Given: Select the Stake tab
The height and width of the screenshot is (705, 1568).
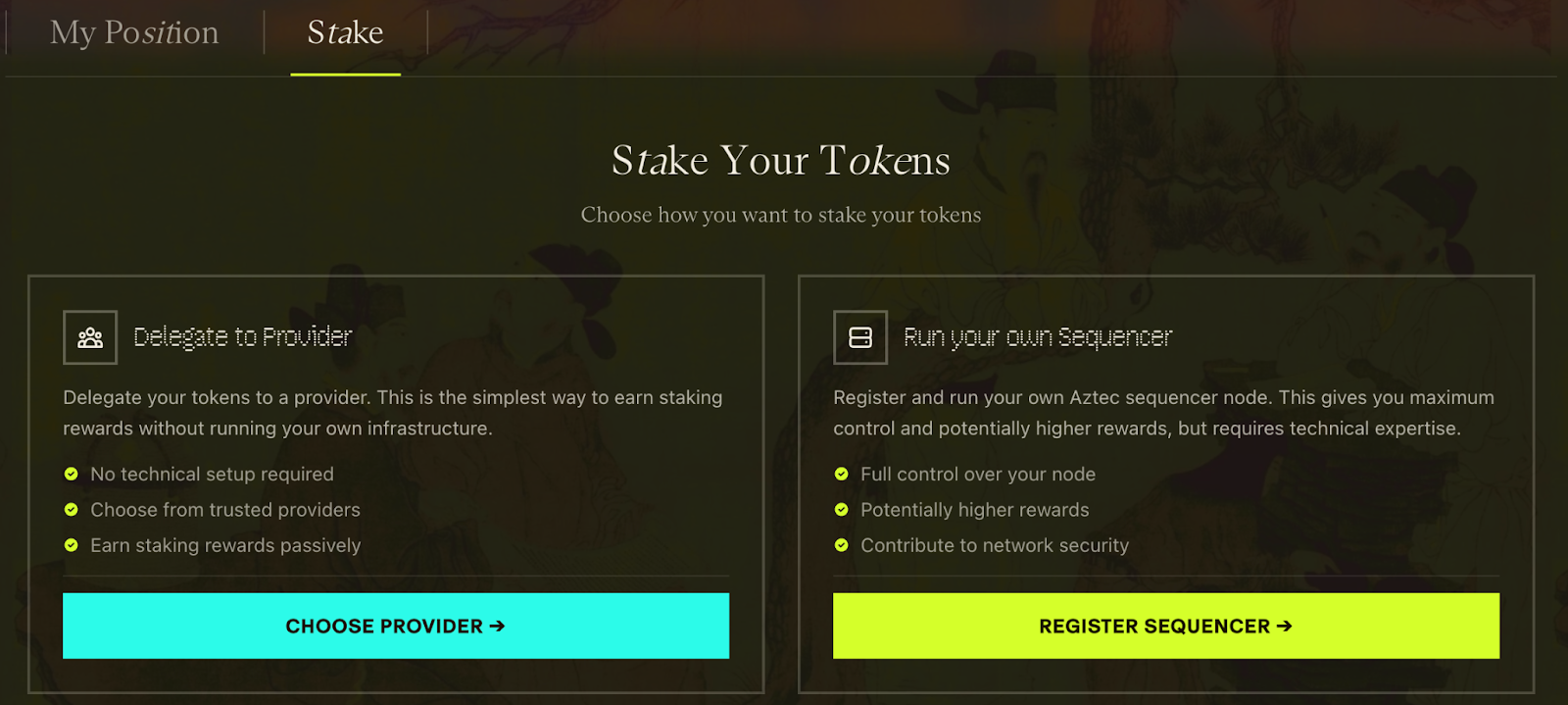Looking at the screenshot, I should click(345, 33).
